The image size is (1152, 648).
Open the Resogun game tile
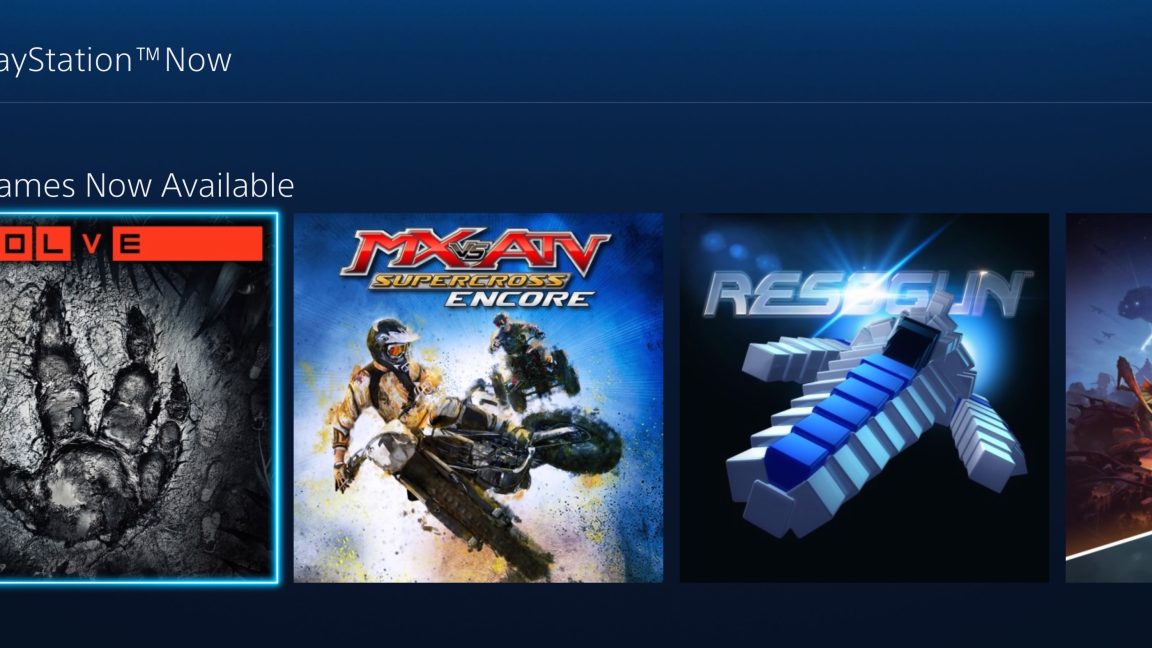[x=864, y=397]
